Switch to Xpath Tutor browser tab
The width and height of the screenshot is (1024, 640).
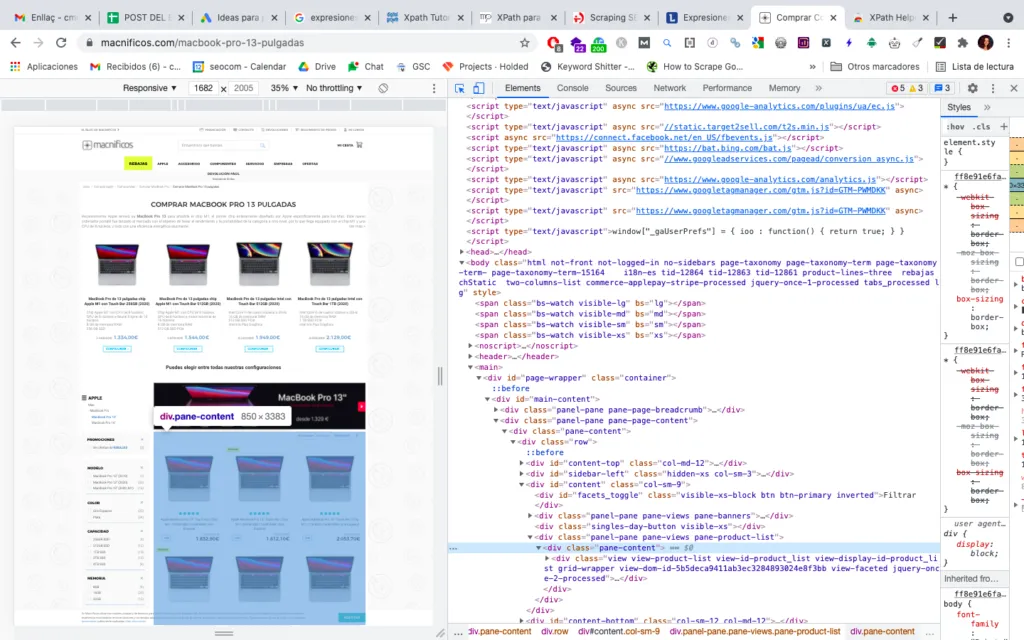click(424, 18)
